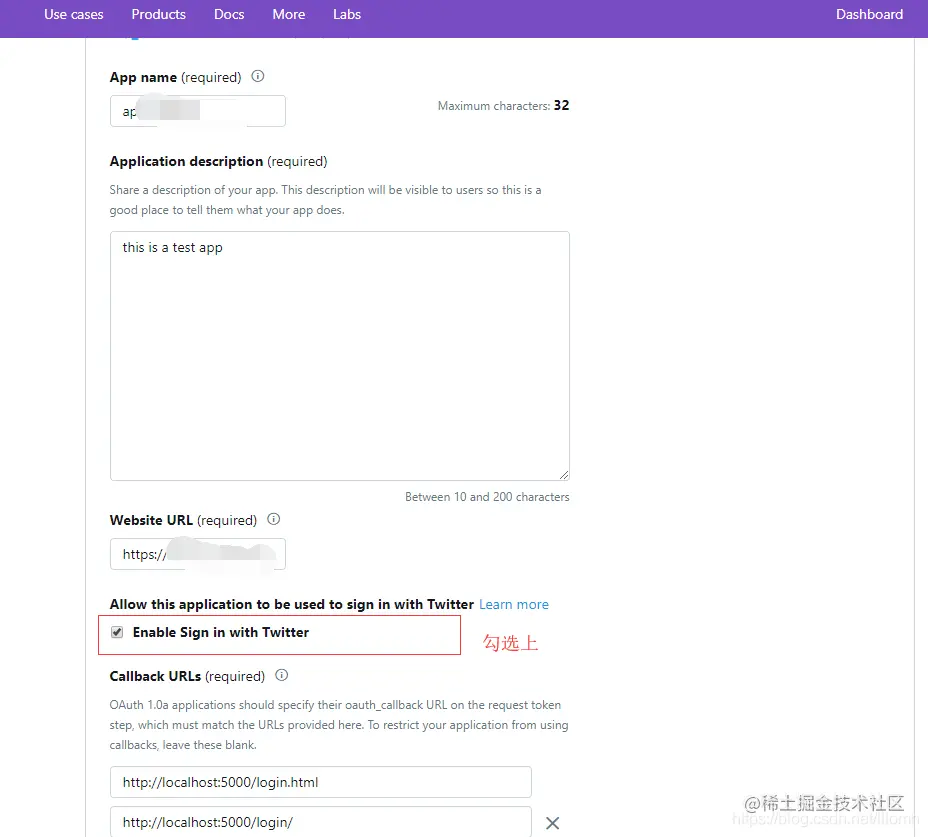
Task: Click the 'Callback URLs (required)' label
Action: click(x=187, y=676)
